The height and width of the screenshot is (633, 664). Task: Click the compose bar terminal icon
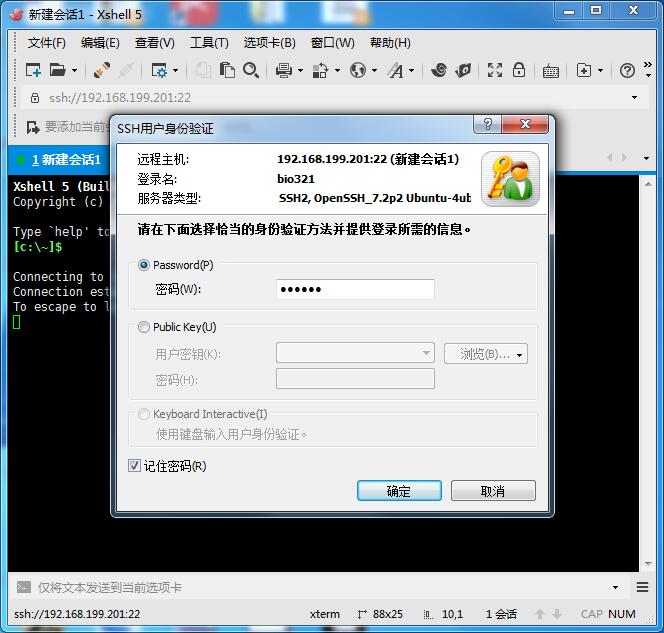24,587
